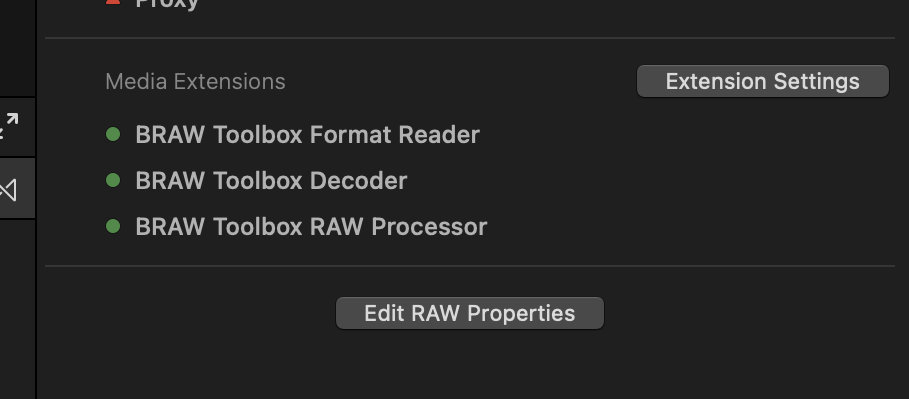Click the dark toolbar cell above the expand-arrows icon
Screen dimensions: 909x399
coord(17,48)
